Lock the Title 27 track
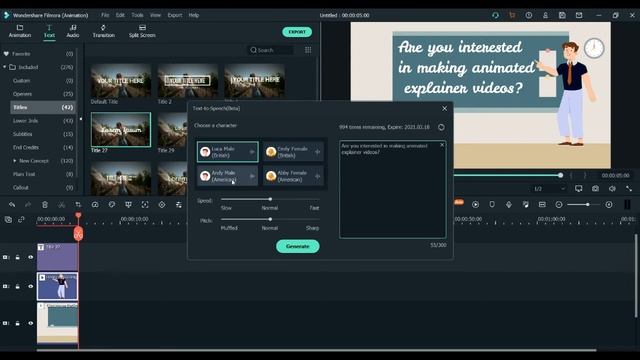The width and height of the screenshot is (640, 360). pyautogui.click(x=18, y=257)
